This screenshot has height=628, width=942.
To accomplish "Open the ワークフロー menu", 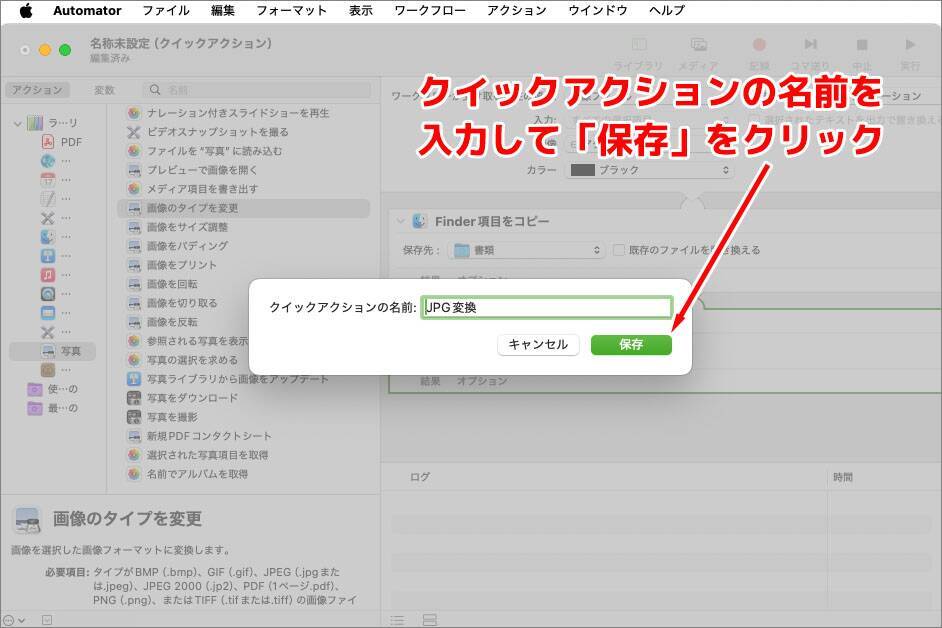I will [x=430, y=10].
